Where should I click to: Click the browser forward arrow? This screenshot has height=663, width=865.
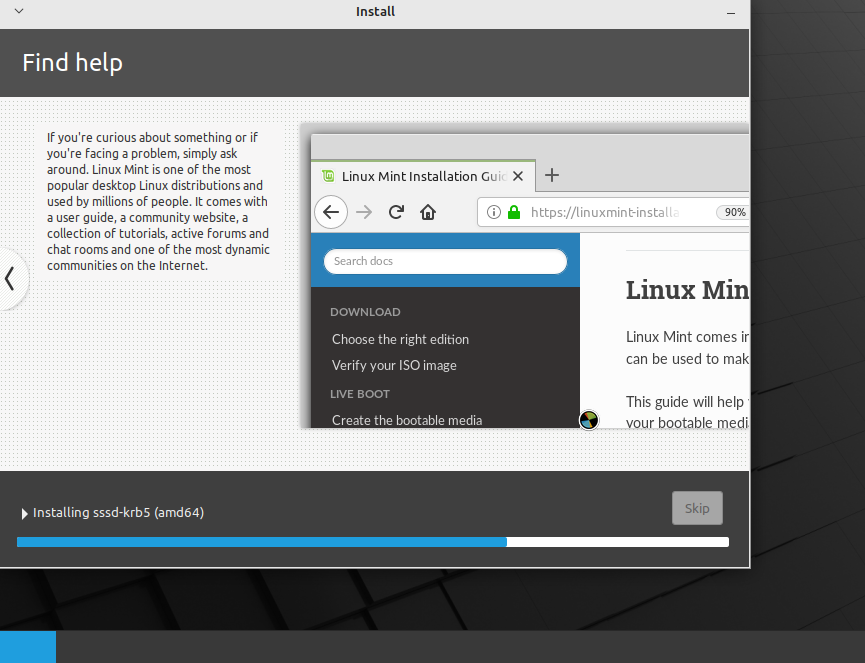pyautogui.click(x=364, y=212)
